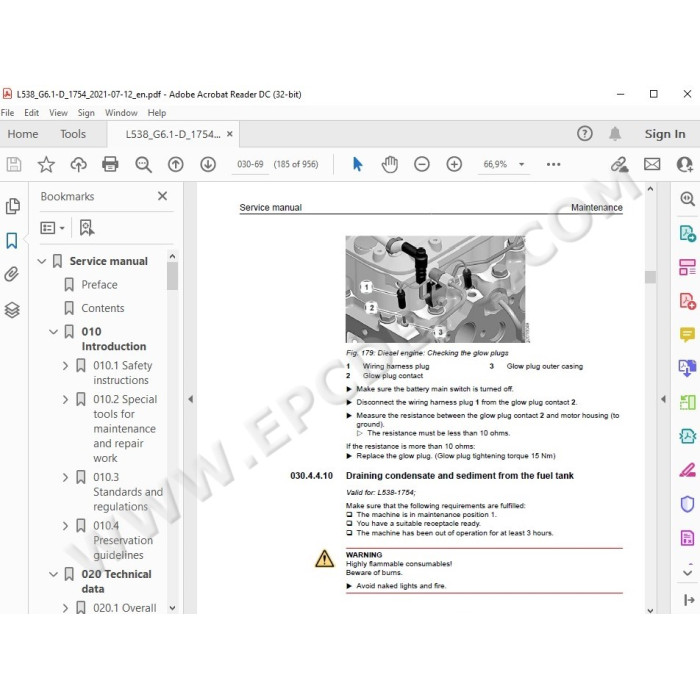Open more tools ellipsis menu
The height and width of the screenshot is (700, 700).
[x=554, y=164]
